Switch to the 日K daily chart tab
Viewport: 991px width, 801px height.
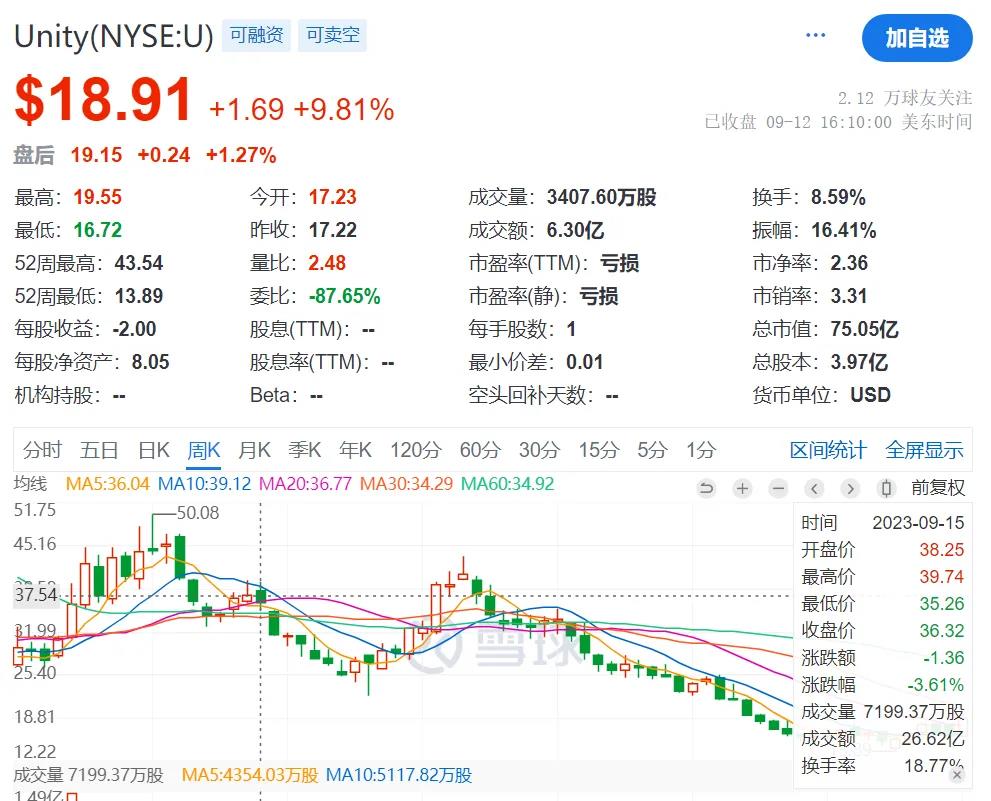(153, 450)
